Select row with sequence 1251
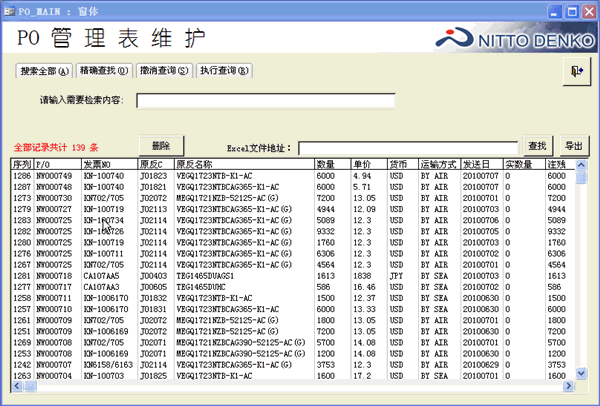This screenshot has width=600, height=406. pos(293,331)
